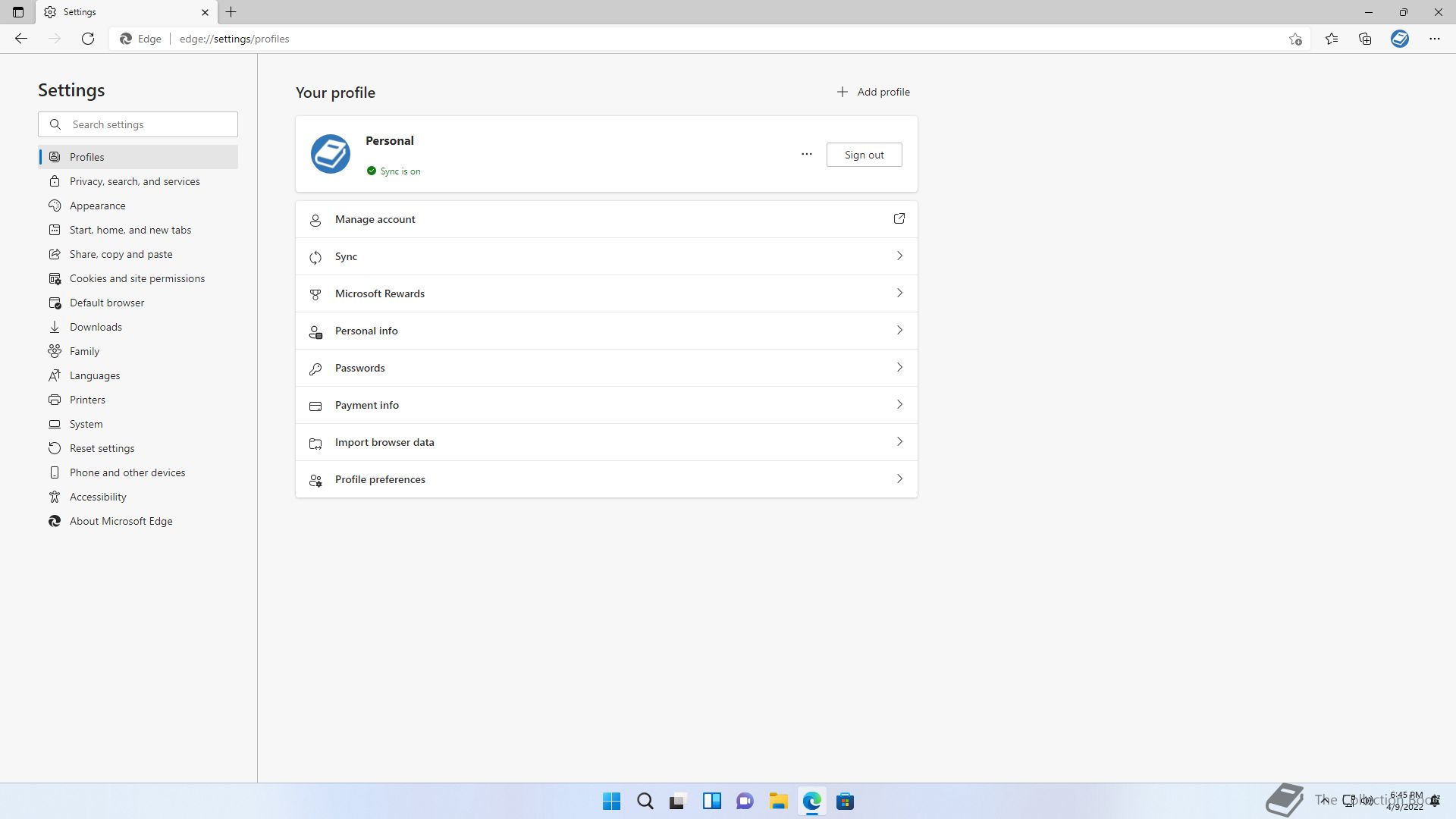Screen dimensions: 1456x819
Task: Open Appearance settings
Action: [138, 206]
